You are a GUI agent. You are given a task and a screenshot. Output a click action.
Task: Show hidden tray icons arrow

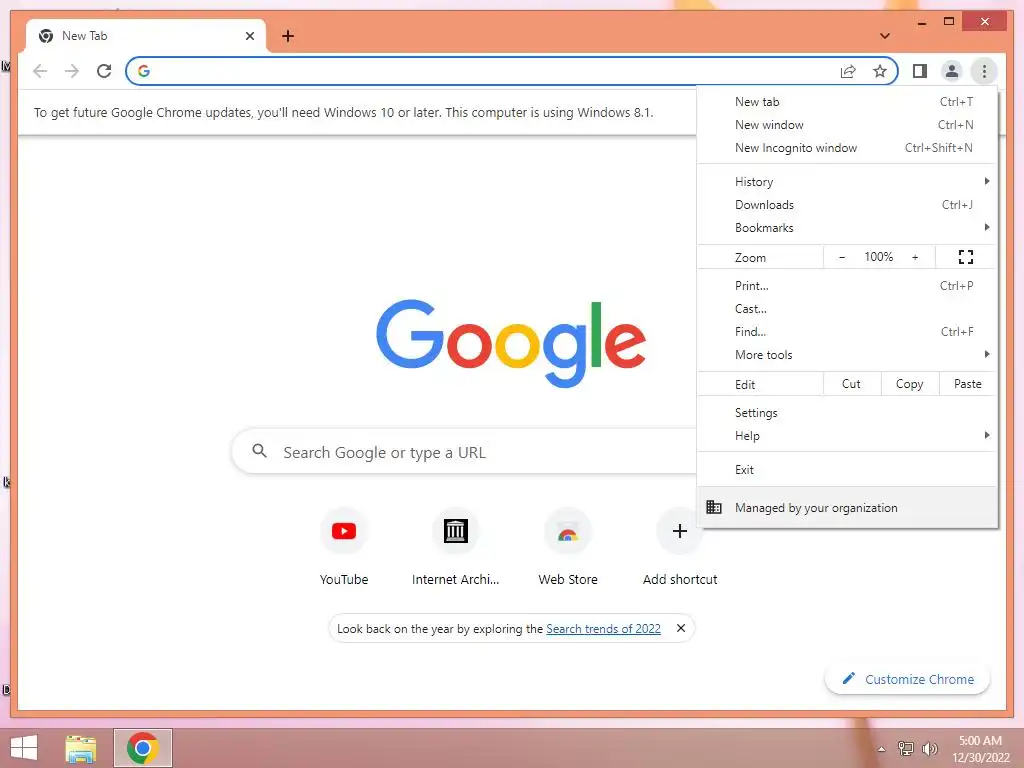point(881,749)
